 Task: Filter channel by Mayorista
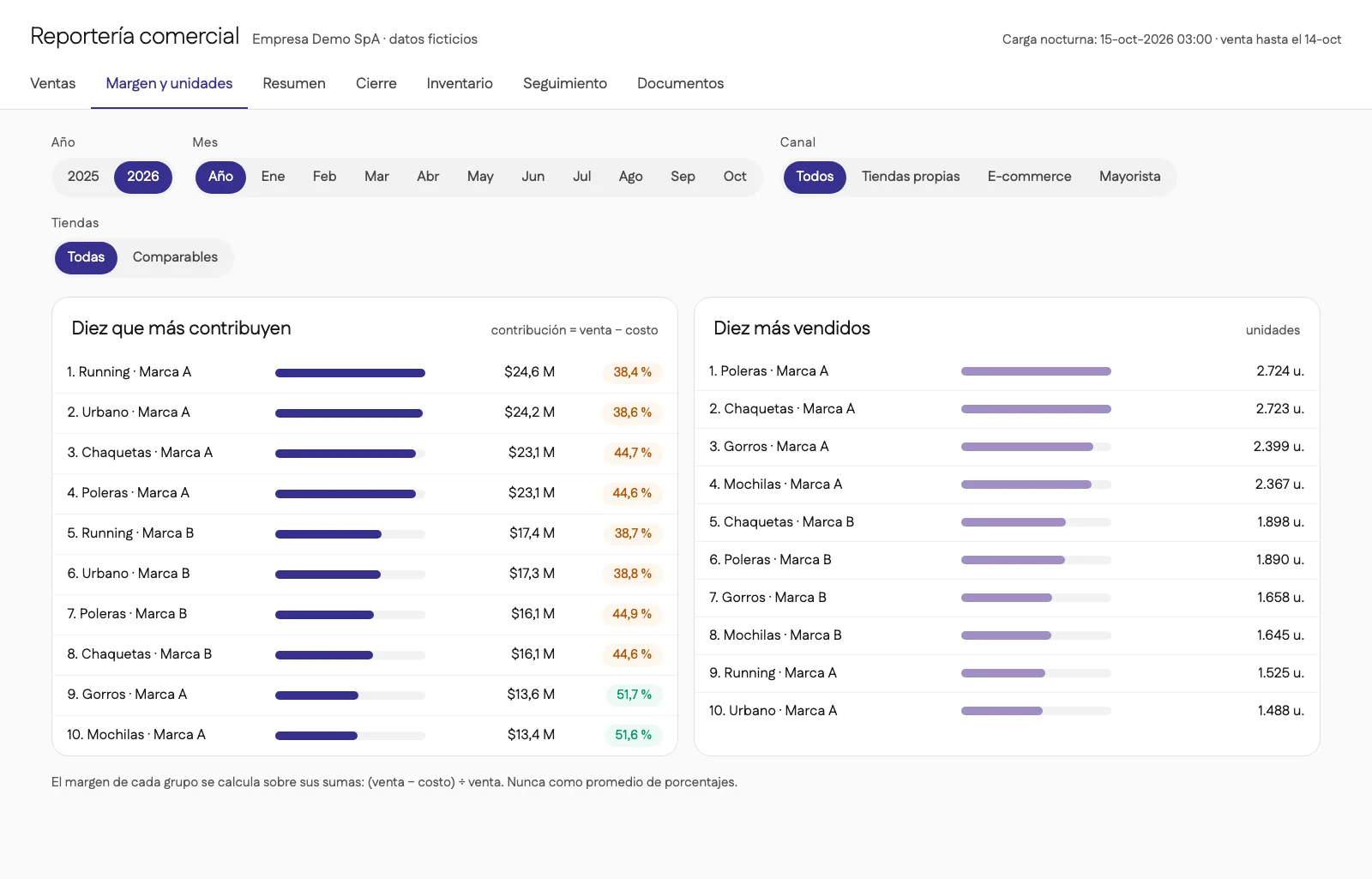coord(1129,177)
